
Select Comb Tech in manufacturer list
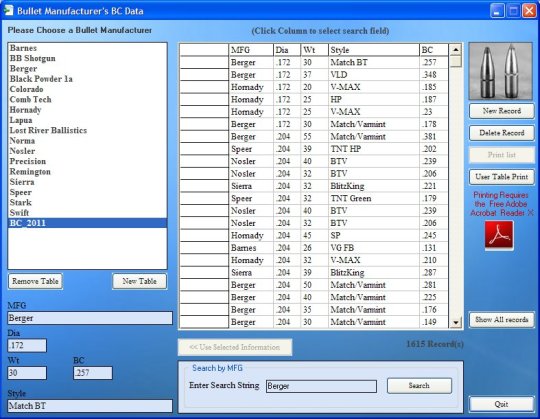tap(87, 99)
